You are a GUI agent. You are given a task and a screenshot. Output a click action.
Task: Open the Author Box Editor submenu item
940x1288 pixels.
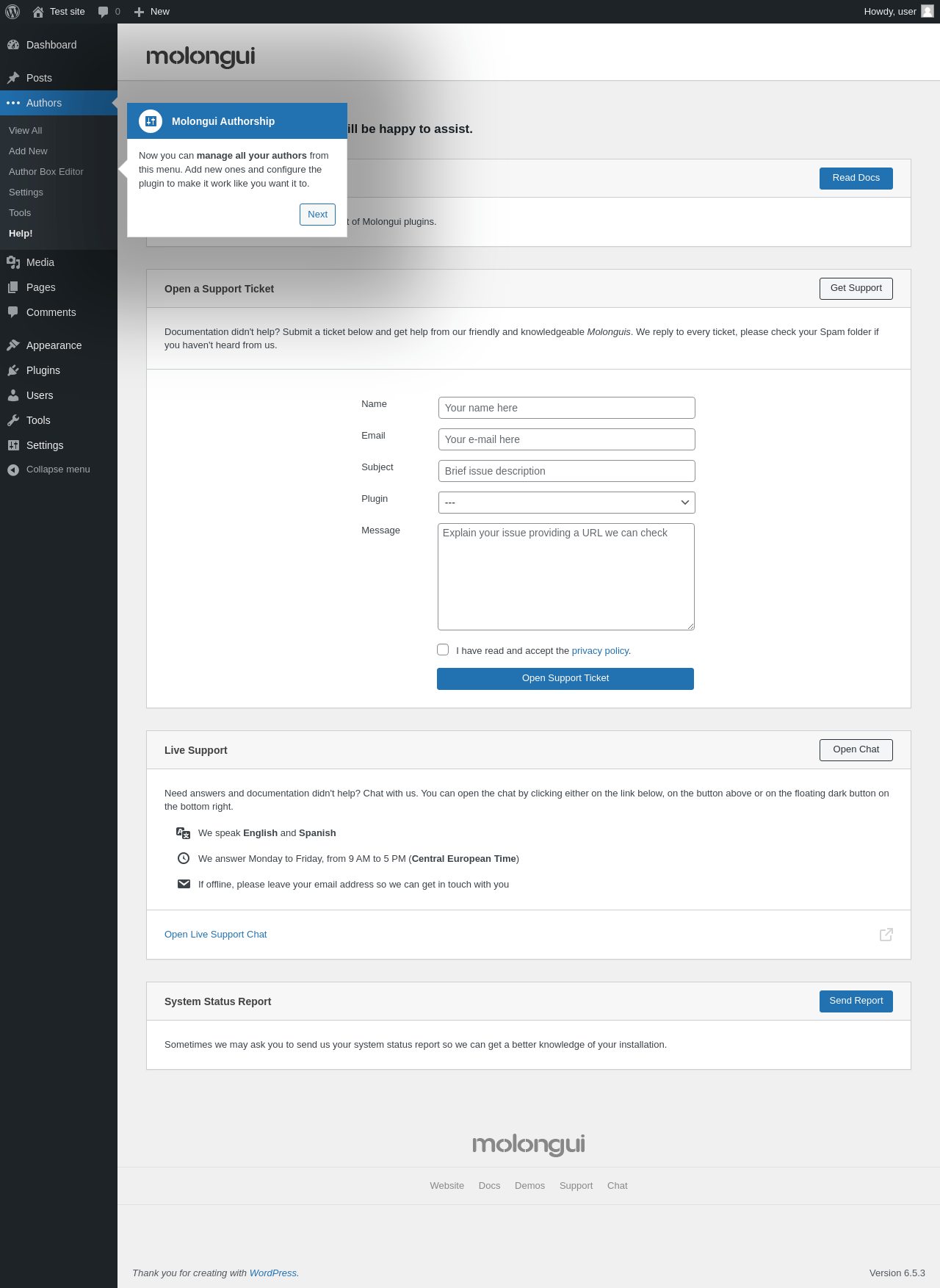(46, 172)
